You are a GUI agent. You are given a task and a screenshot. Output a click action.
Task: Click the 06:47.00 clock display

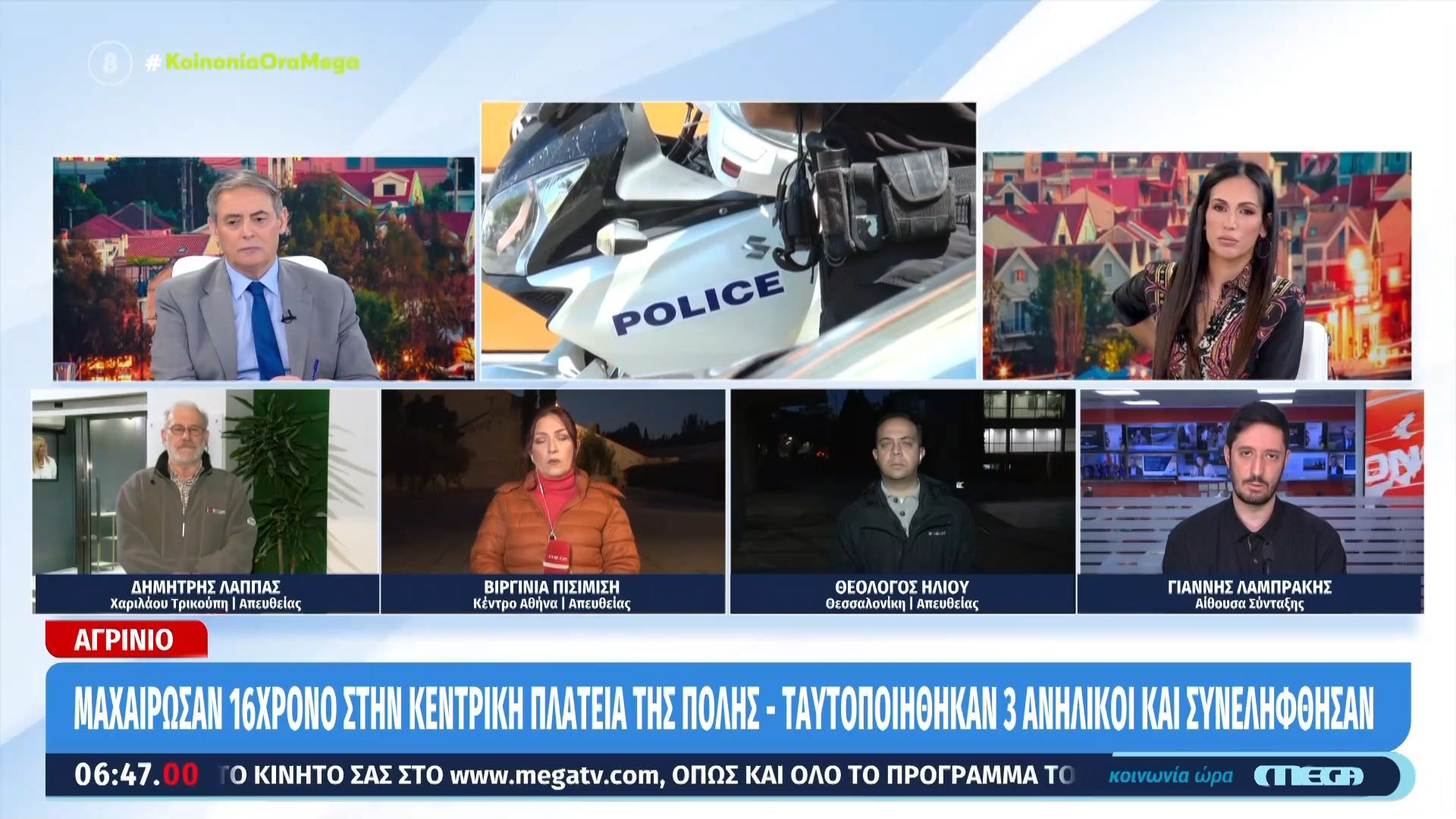tap(136, 775)
